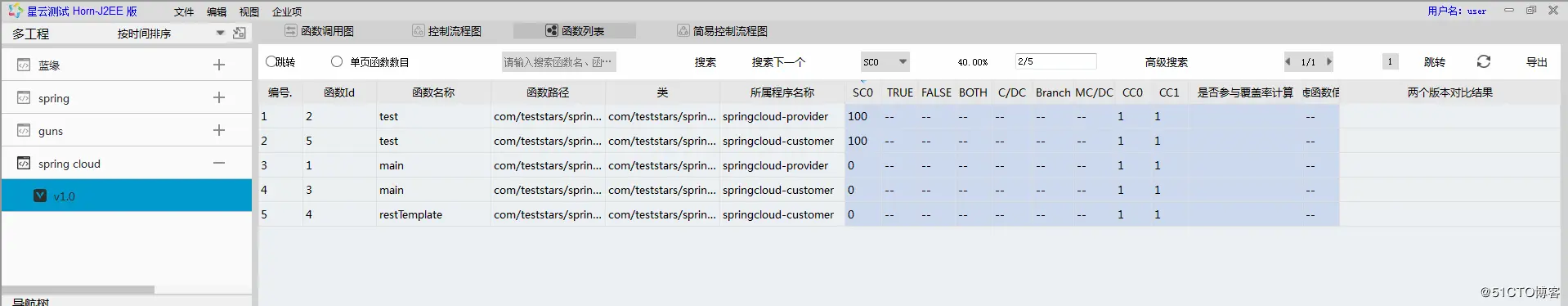Viewport: 1568px width, 306px height.
Task: Select the spring cloud project row
Action: point(127,163)
